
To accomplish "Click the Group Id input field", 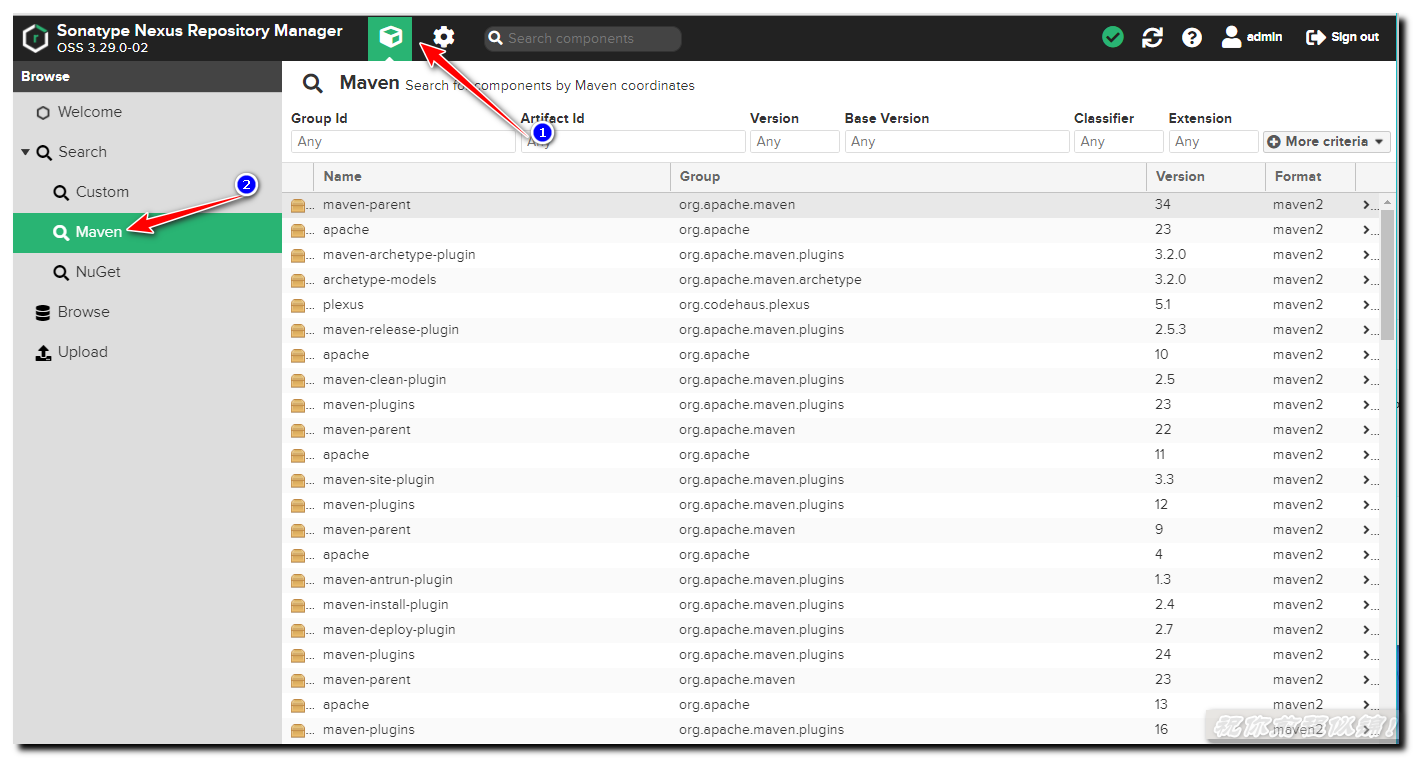I will 404,142.
